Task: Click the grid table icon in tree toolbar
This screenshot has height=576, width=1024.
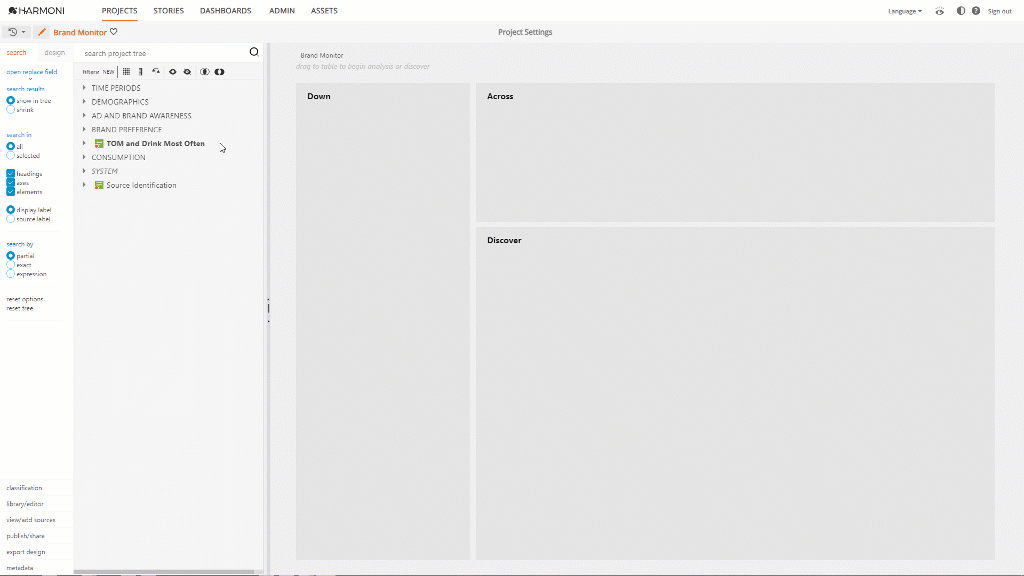Action: click(x=126, y=72)
